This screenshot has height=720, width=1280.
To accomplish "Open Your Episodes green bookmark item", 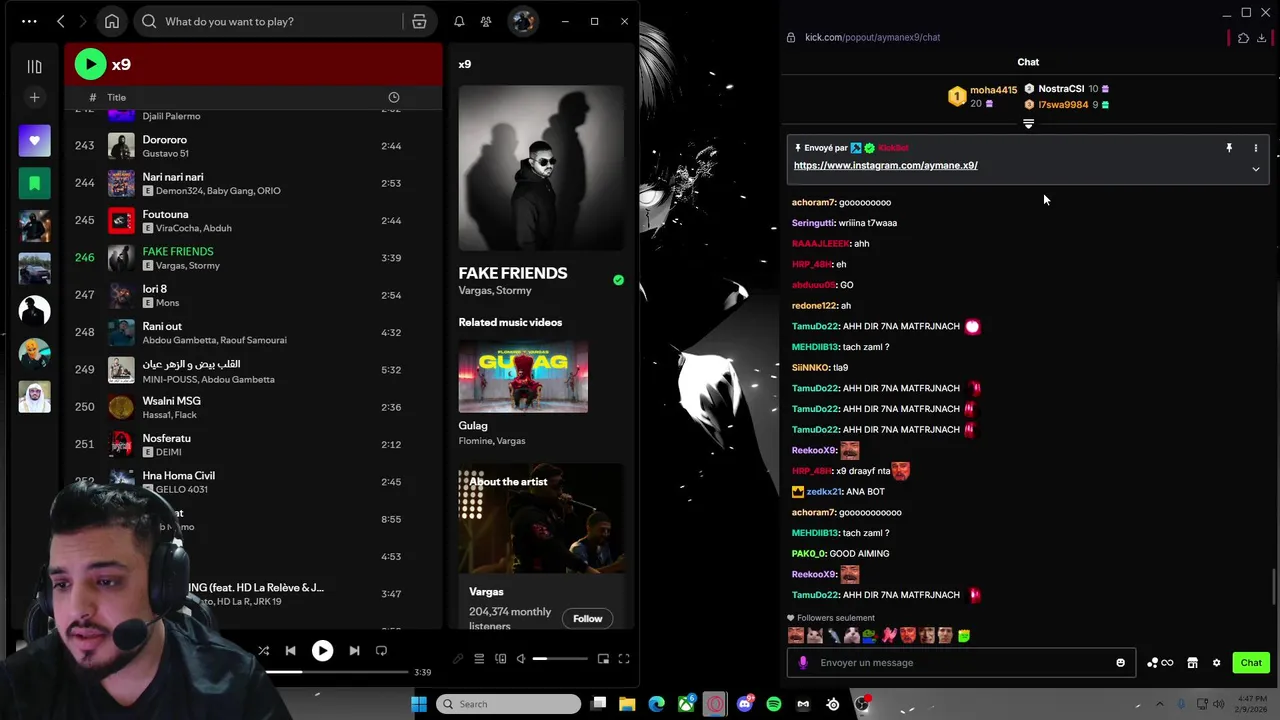I will click(34, 183).
